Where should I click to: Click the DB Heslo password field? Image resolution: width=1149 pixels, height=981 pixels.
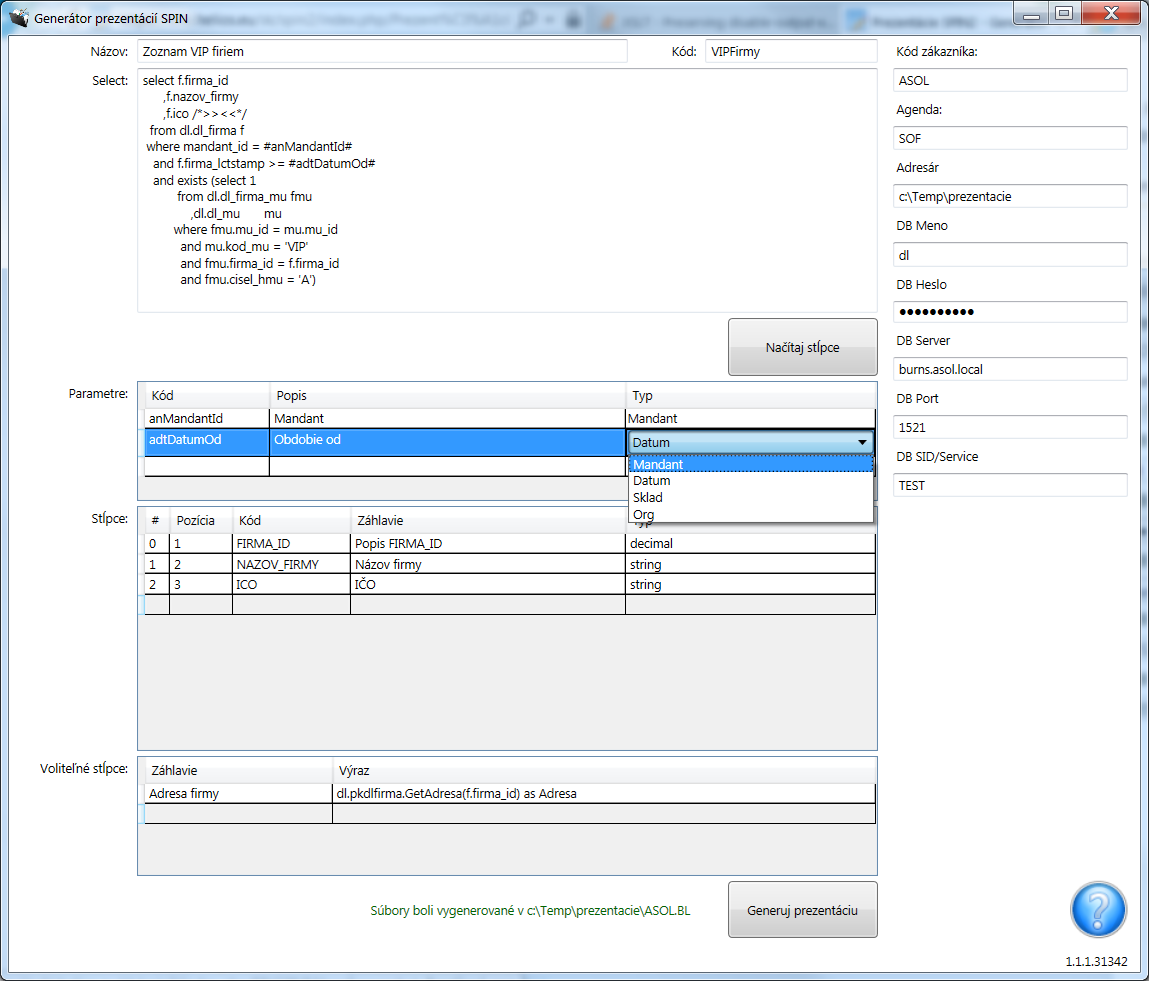[1010, 312]
